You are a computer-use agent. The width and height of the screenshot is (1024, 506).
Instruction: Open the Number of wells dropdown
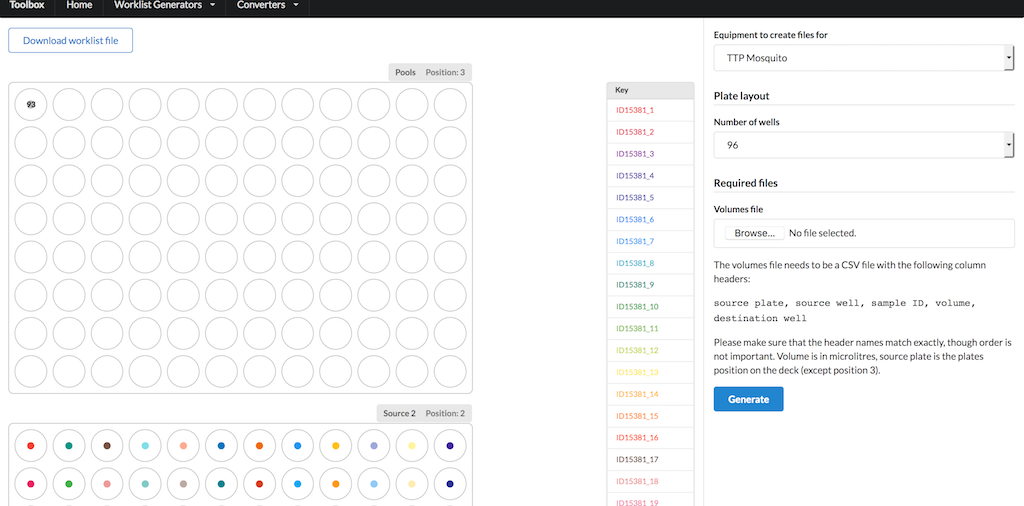(x=863, y=145)
